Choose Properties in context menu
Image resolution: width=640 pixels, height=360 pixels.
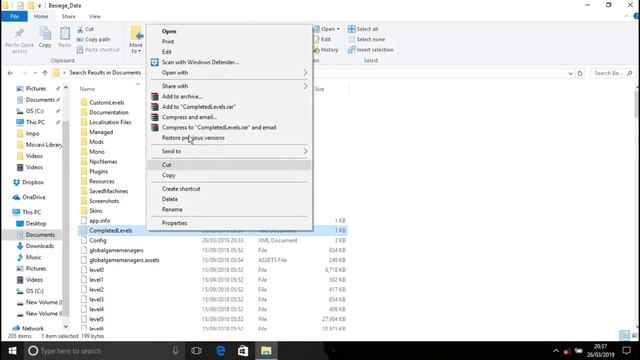pyautogui.click(x=230, y=223)
